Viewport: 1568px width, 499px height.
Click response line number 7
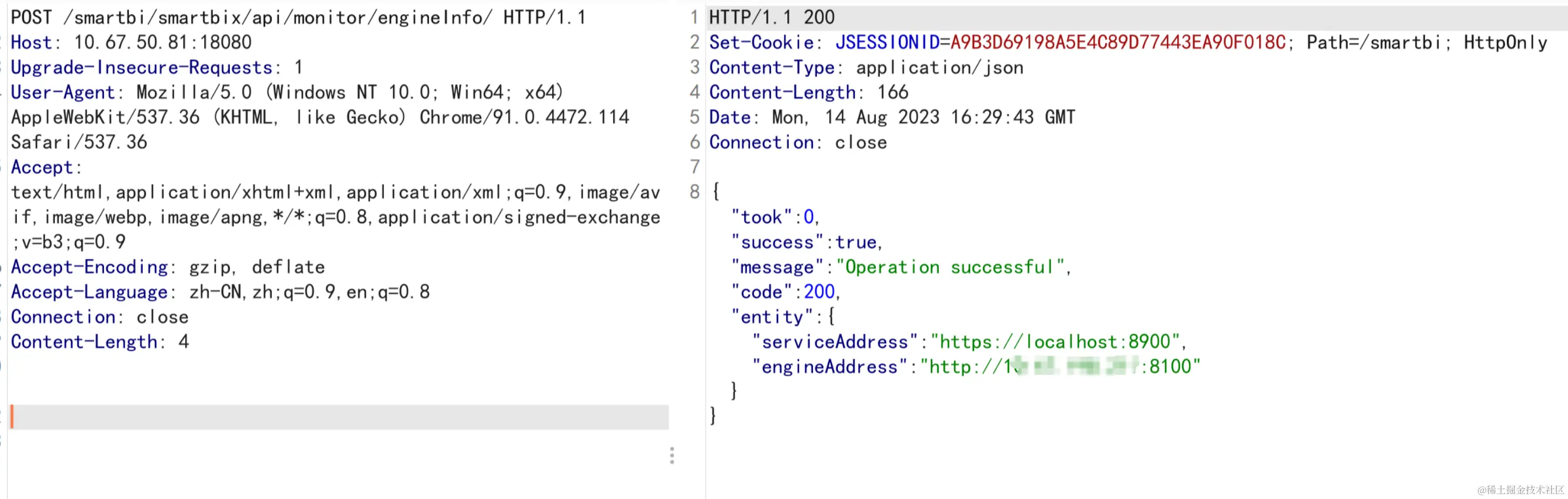click(695, 167)
